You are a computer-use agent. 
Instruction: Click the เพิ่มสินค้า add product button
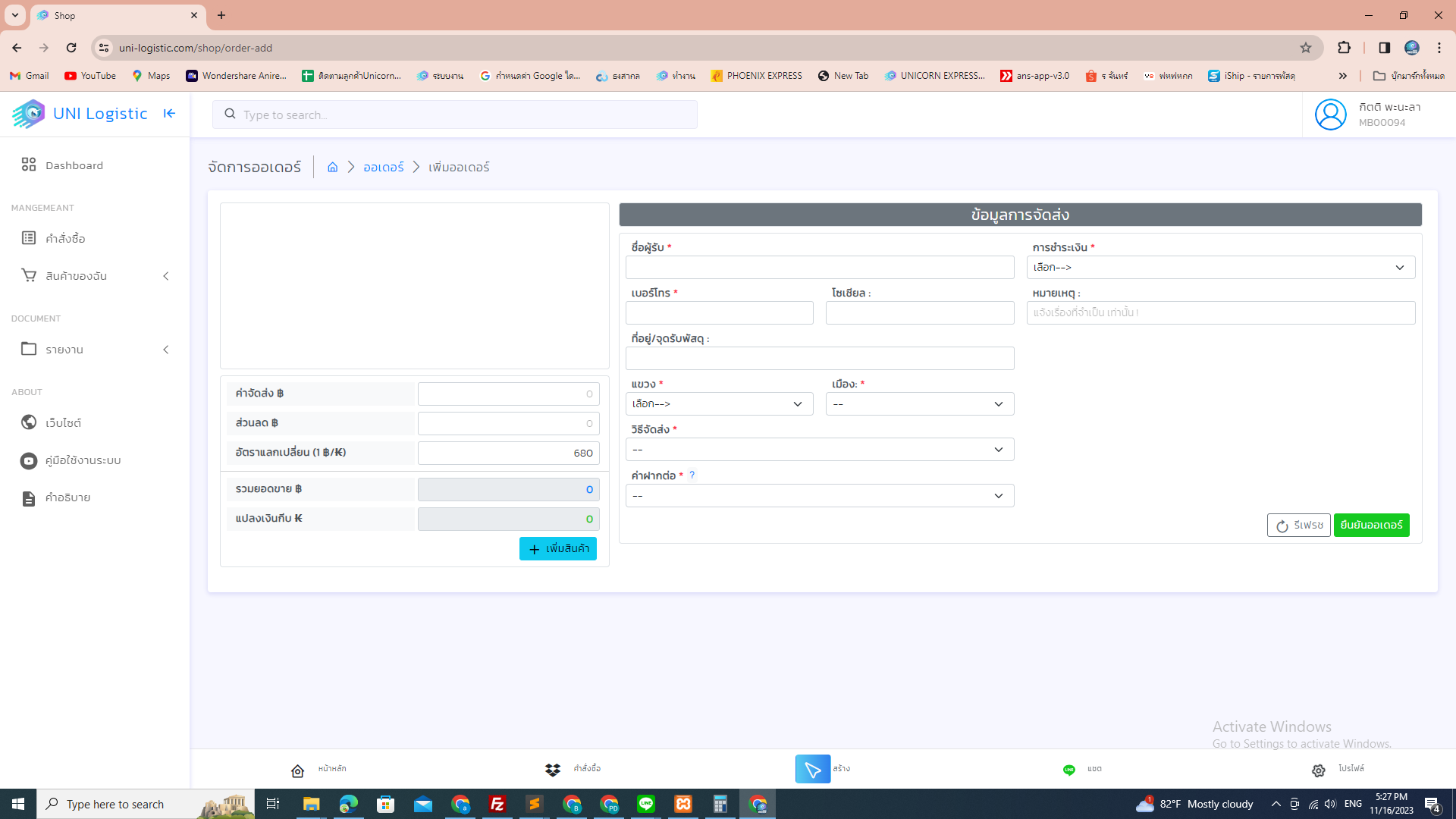point(558,548)
